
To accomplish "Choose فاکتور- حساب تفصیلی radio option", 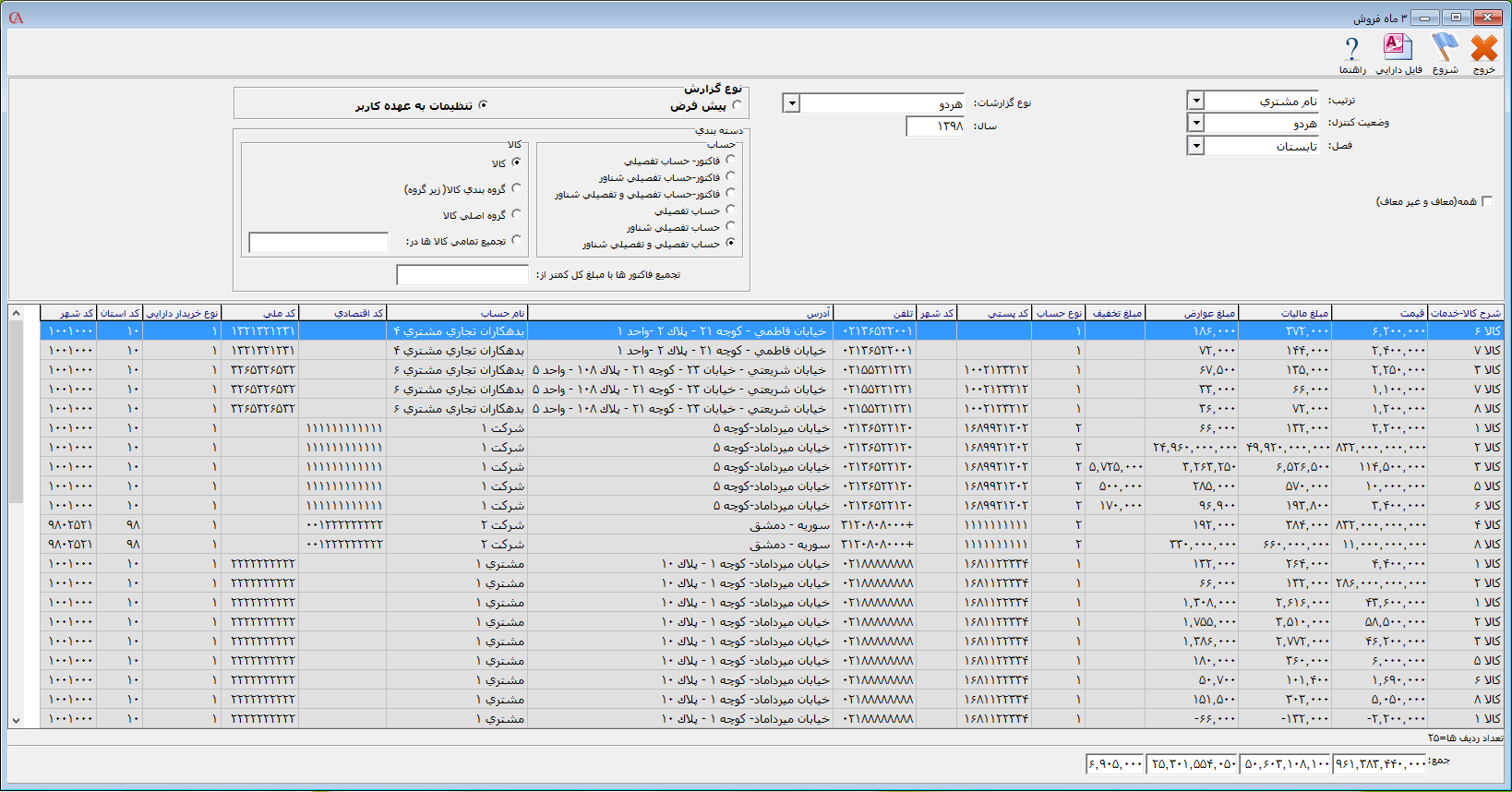I will coord(730,160).
